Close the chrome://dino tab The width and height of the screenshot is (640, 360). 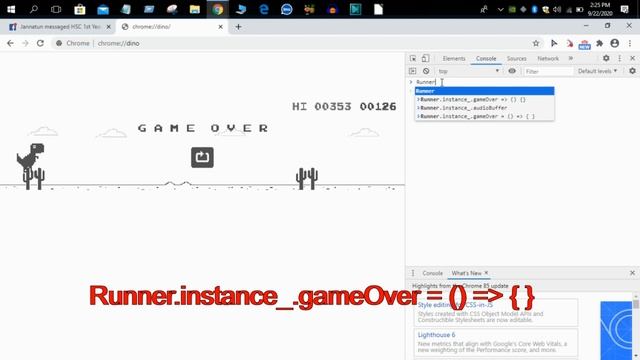pyautogui.click(x=220, y=27)
